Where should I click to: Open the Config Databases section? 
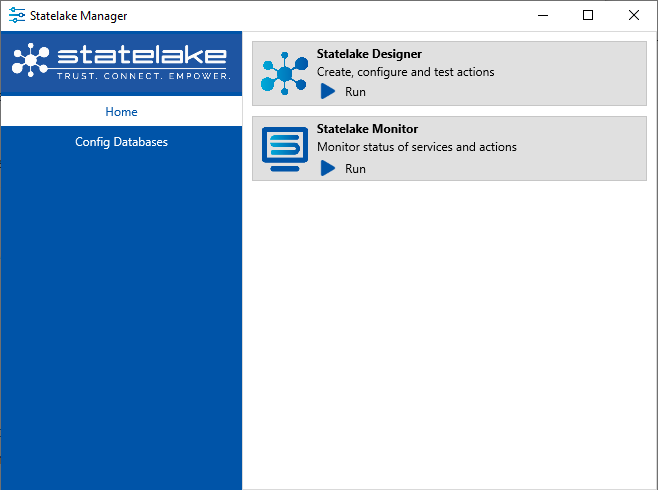click(121, 141)
